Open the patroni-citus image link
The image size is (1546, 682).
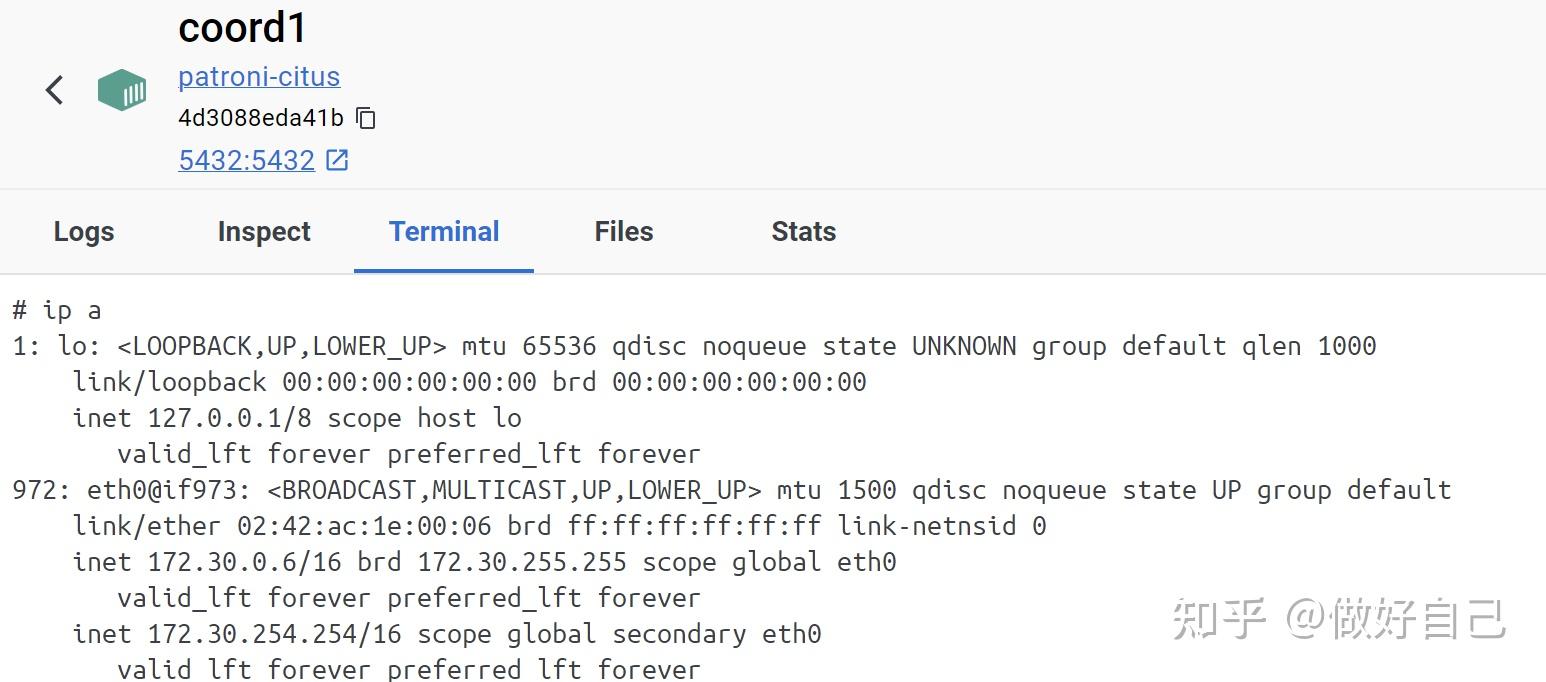click(259, 76)
